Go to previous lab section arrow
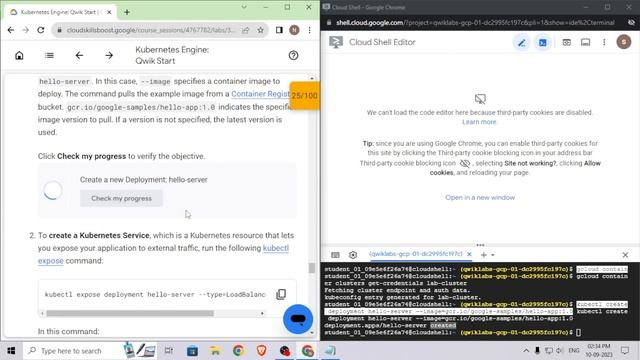This screenshot has width=640, height=360. (x=79, y=56)
